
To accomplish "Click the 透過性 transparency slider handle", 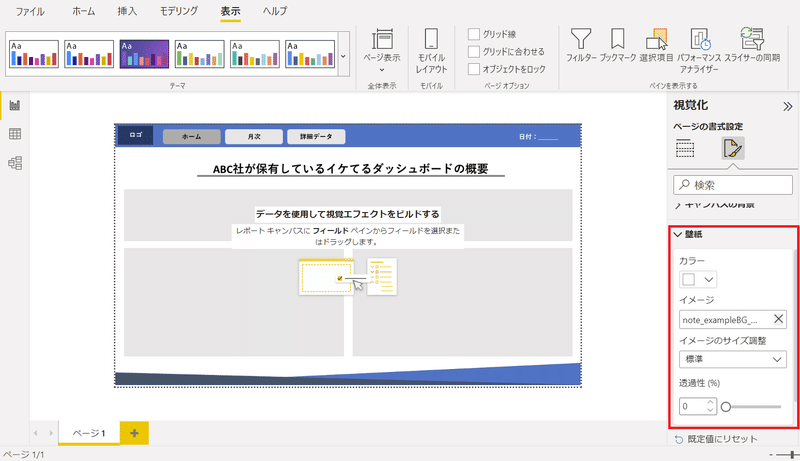I will coord(726,406).
